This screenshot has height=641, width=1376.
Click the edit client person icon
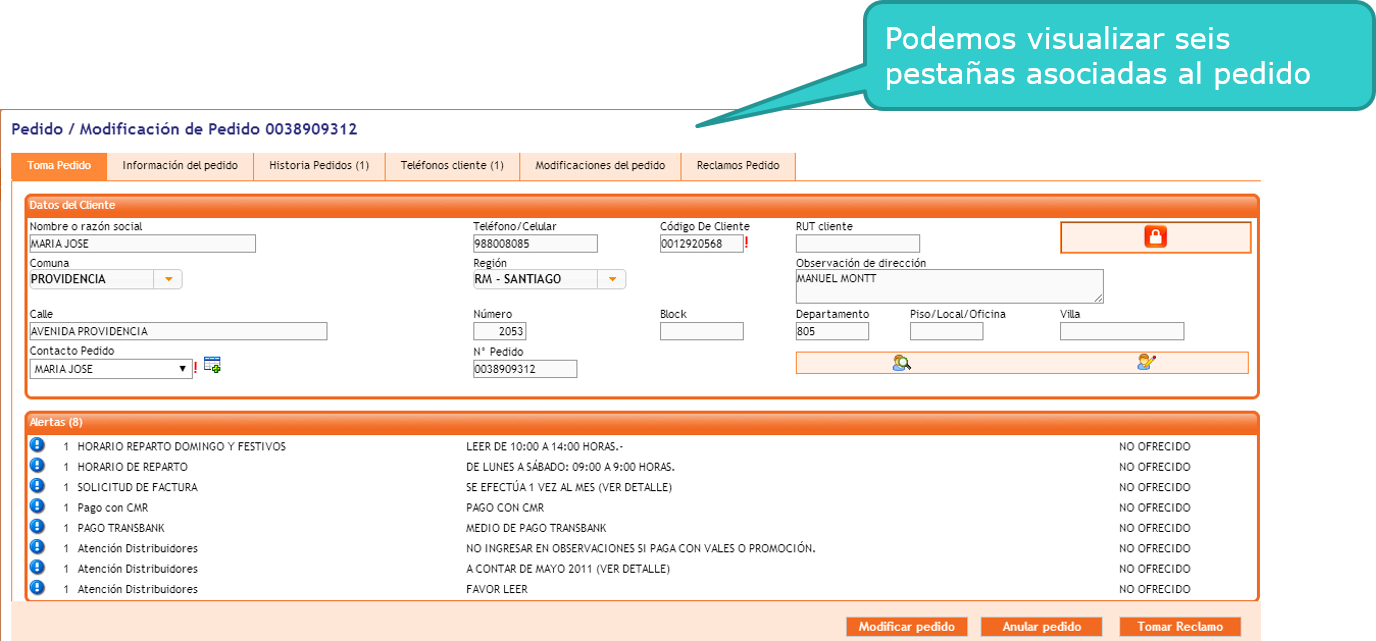(x=1146, y=362)
